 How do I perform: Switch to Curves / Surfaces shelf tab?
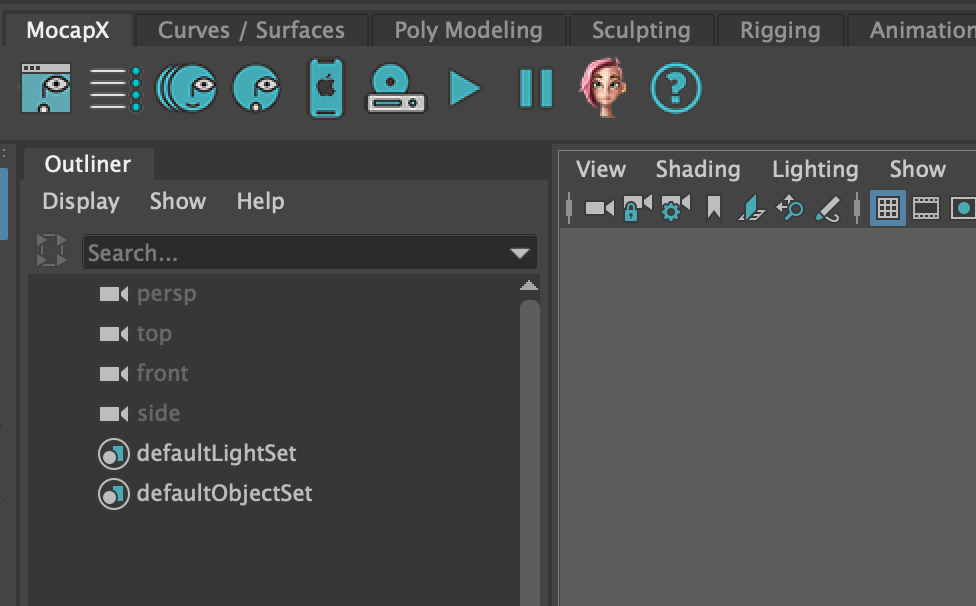pyautogui.click(x=251, y=30)
